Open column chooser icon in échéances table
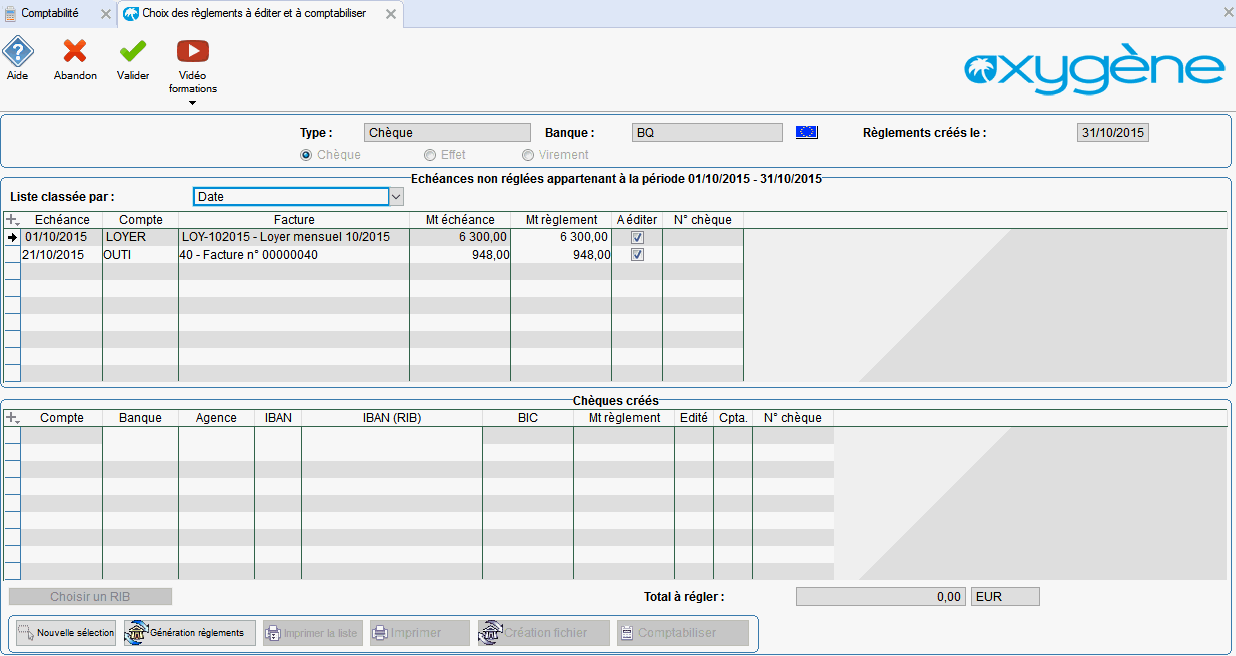1236x656 pixels. coord(12,220)
